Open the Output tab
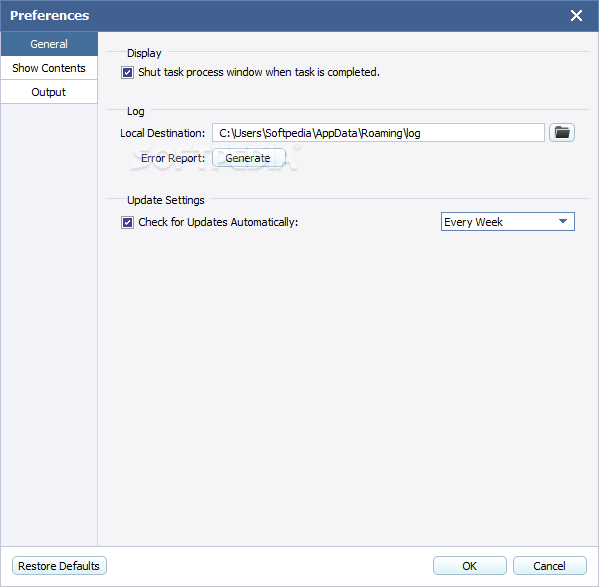The image size is (599, 587). [49, 92]
